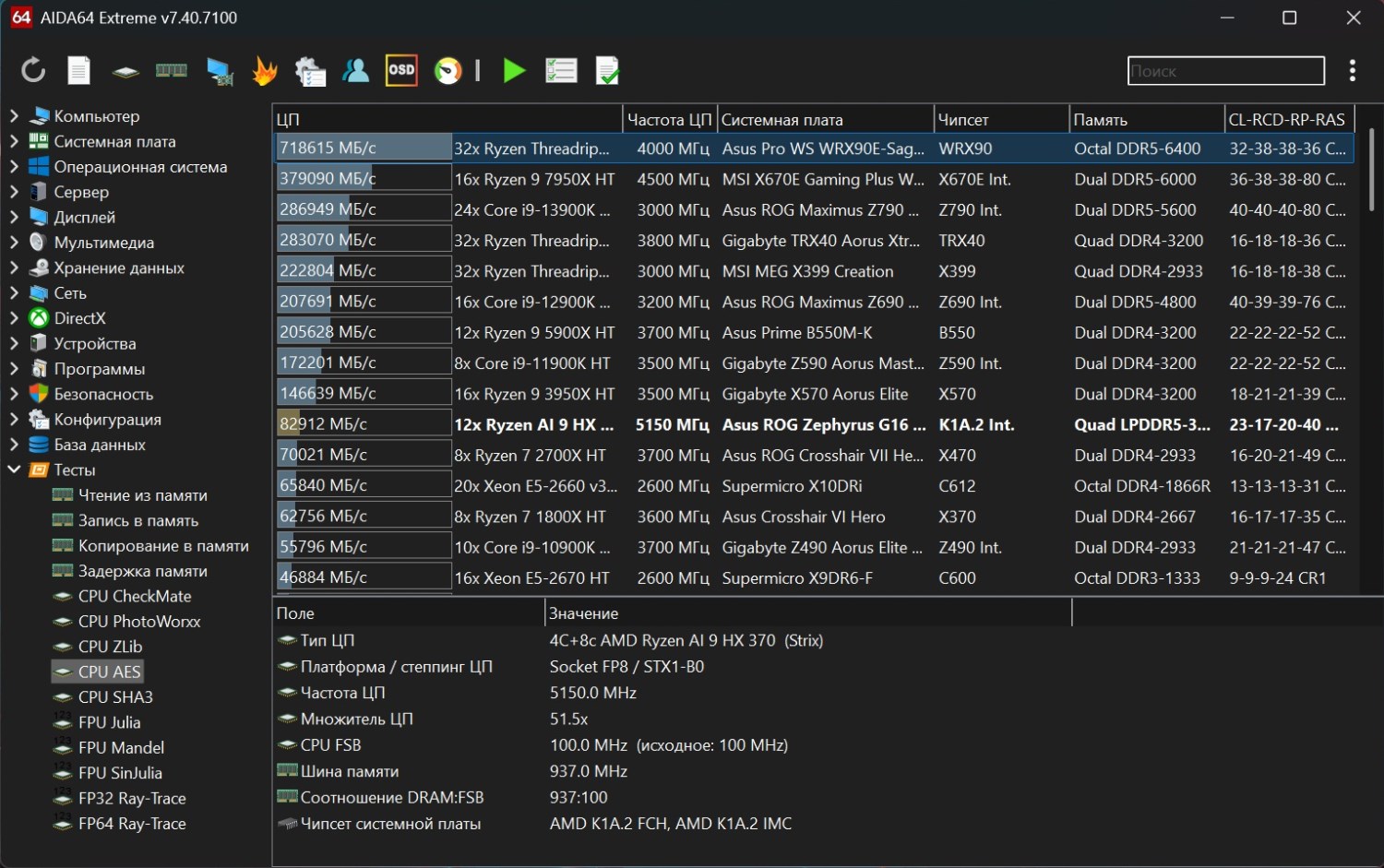Viewport: 1384px width, 868px height.
Task: Click the gauge speedometer toolbar icon
Action: tap(448, 71)
